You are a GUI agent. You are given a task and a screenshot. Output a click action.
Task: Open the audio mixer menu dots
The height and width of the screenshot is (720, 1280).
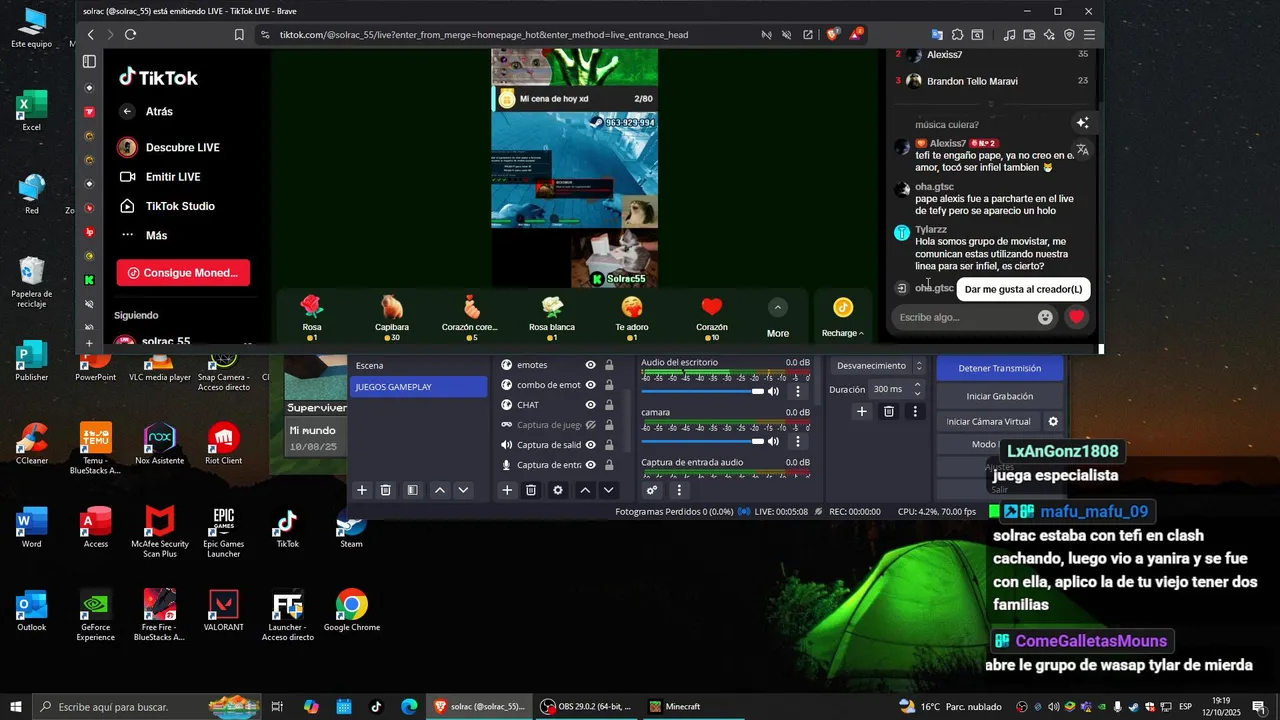679,490
